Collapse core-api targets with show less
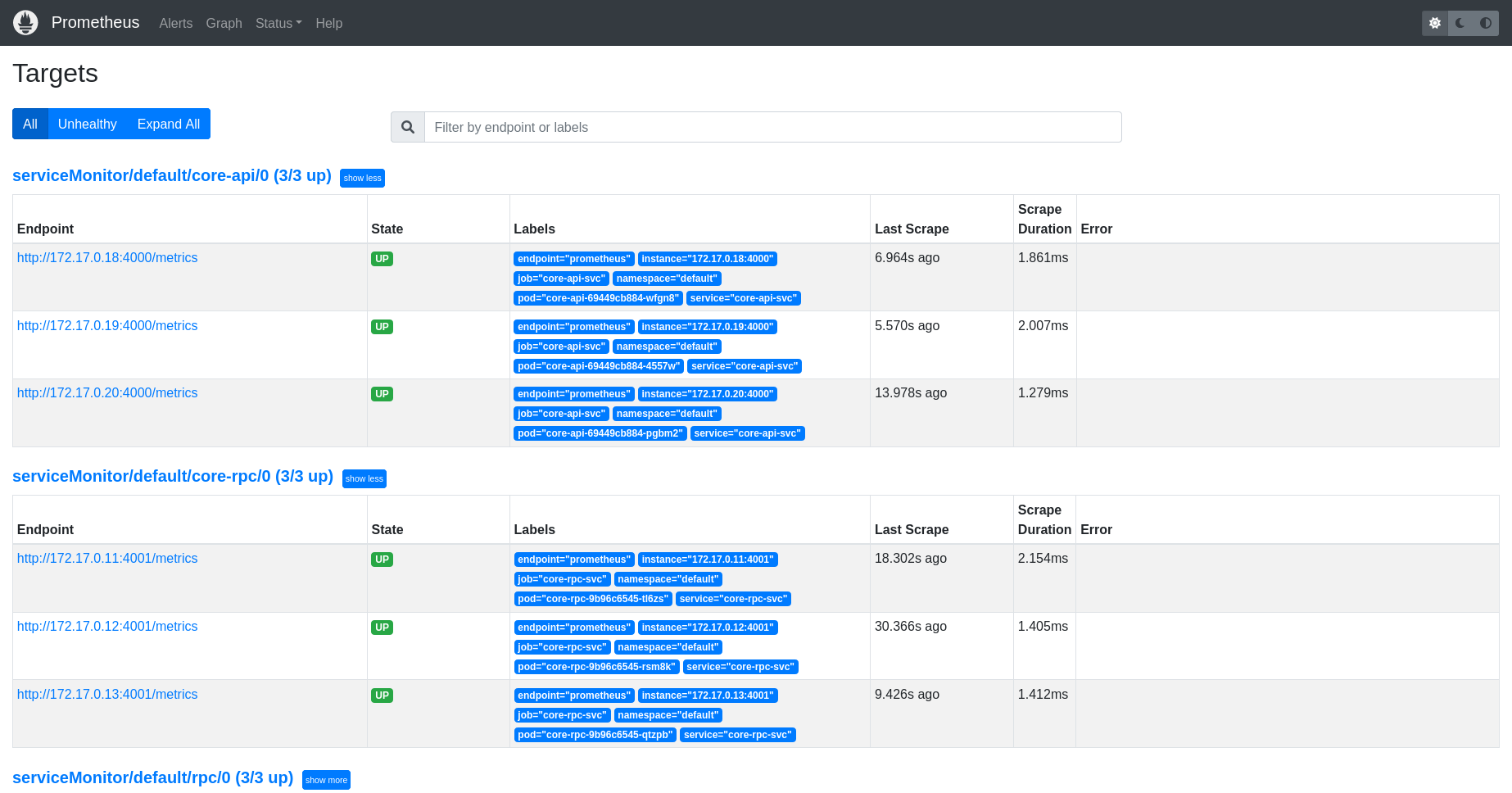Viewport: 1512px width, 793px height. (x=362, y=178)
